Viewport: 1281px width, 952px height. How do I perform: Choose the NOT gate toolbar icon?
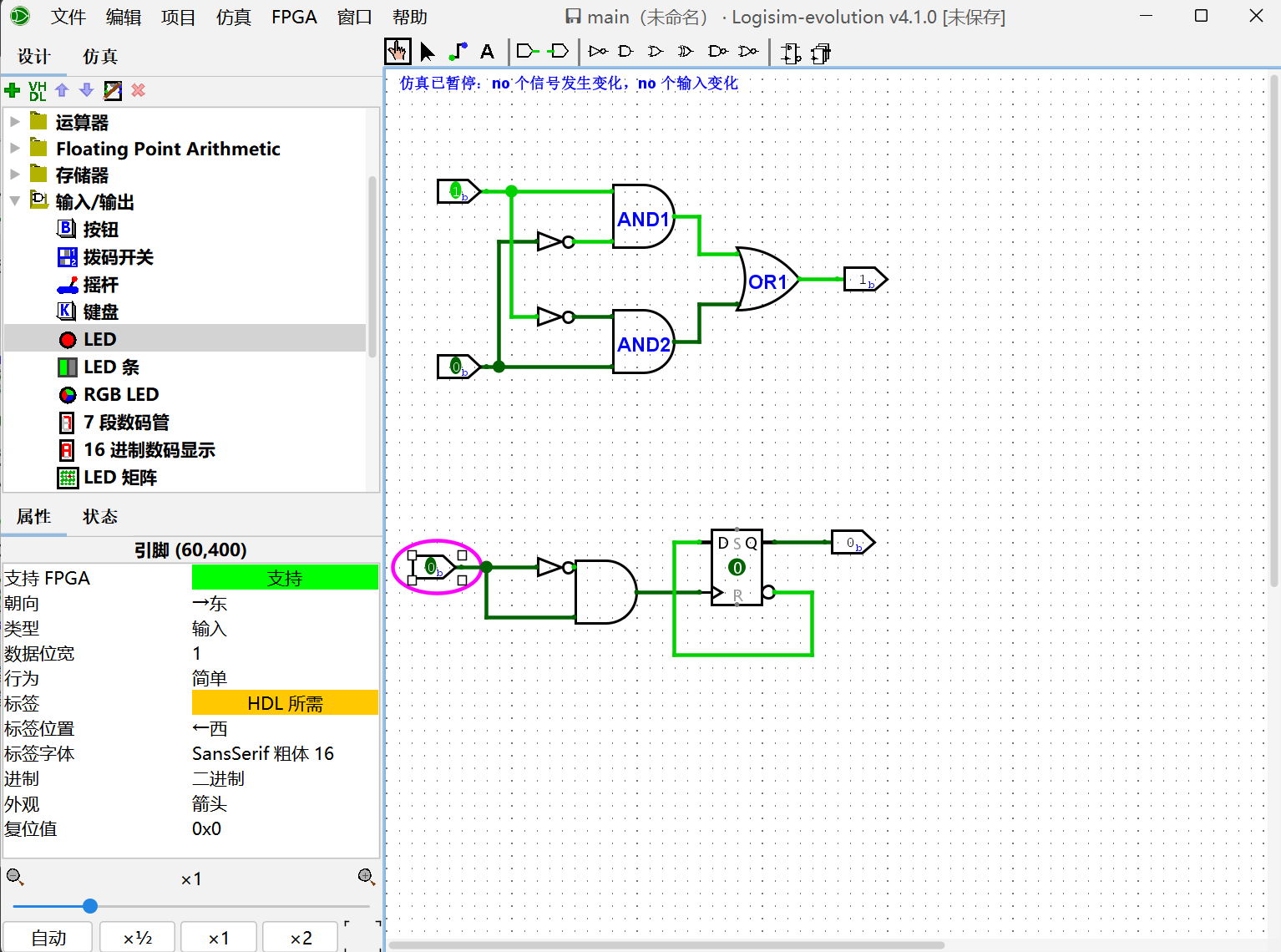598,52
